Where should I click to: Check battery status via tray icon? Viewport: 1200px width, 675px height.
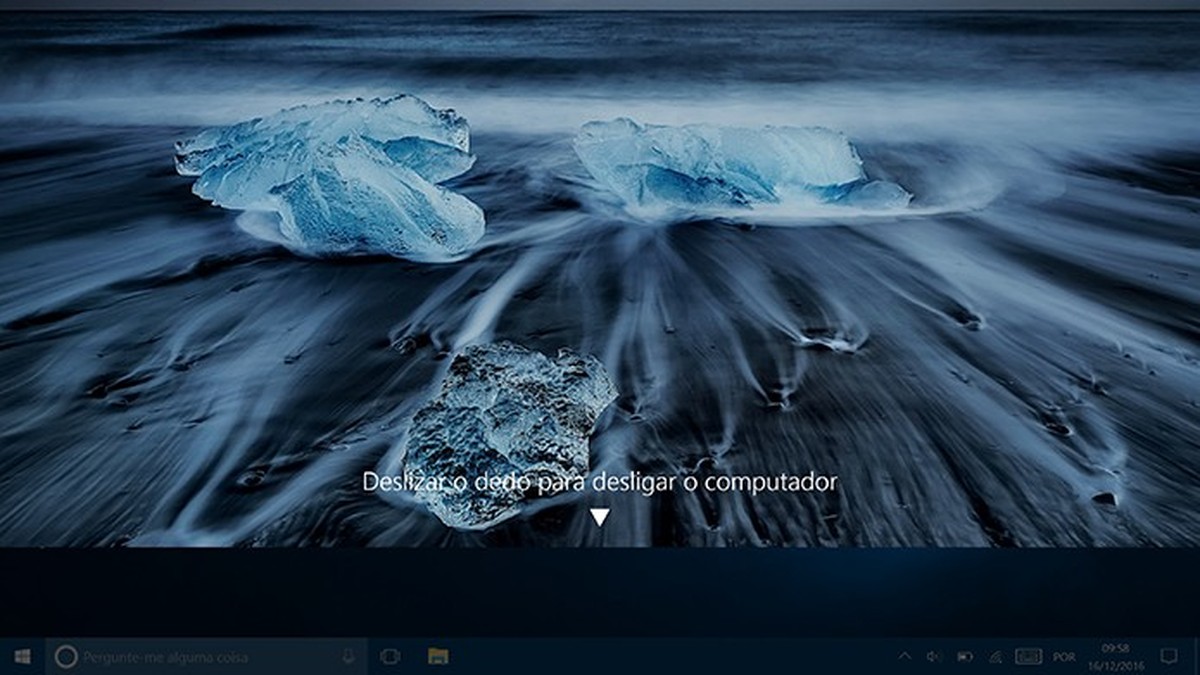(x=965, y=655)
